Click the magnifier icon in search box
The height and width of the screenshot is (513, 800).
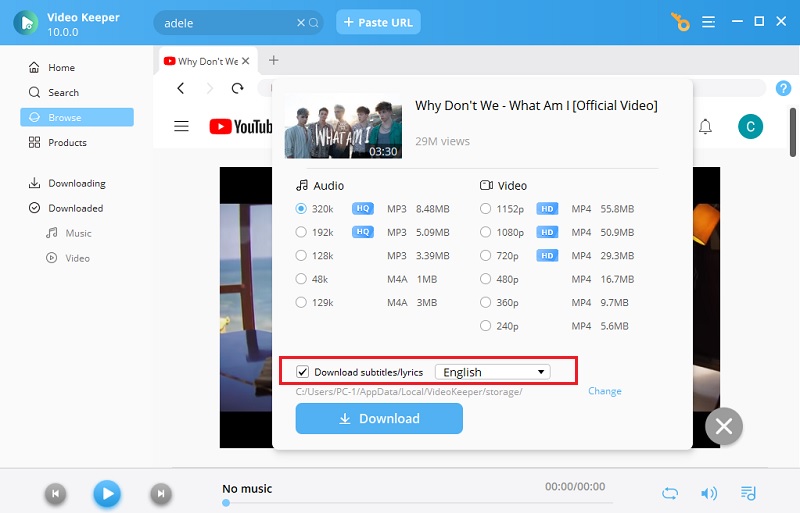click(314, 22)
